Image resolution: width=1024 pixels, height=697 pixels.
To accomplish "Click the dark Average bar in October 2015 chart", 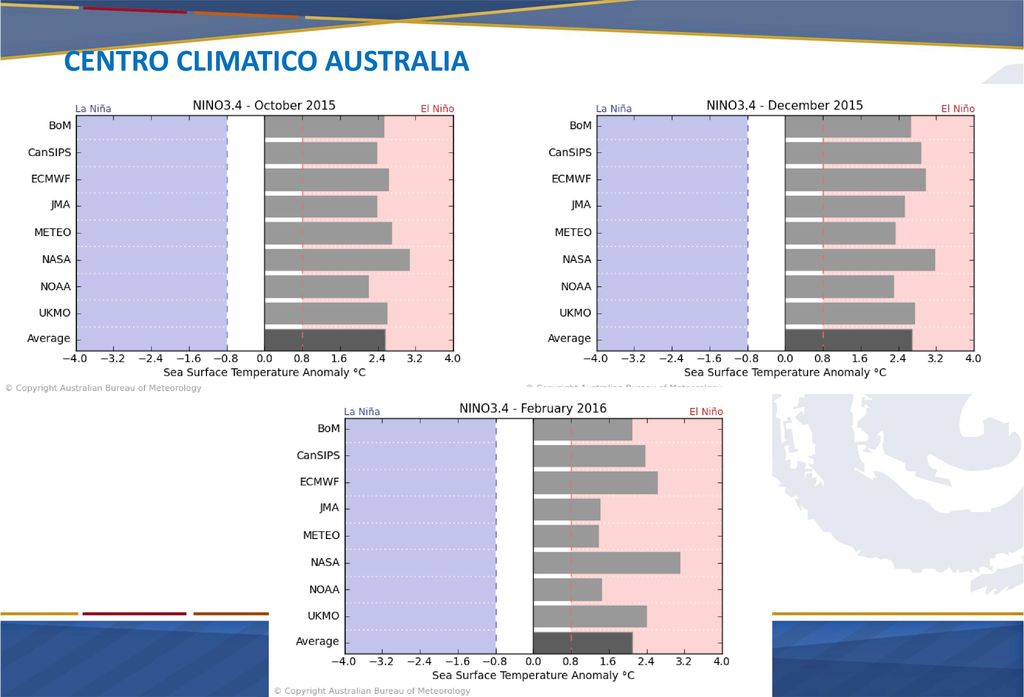I will pyautogui.click(x=325, y=340).
